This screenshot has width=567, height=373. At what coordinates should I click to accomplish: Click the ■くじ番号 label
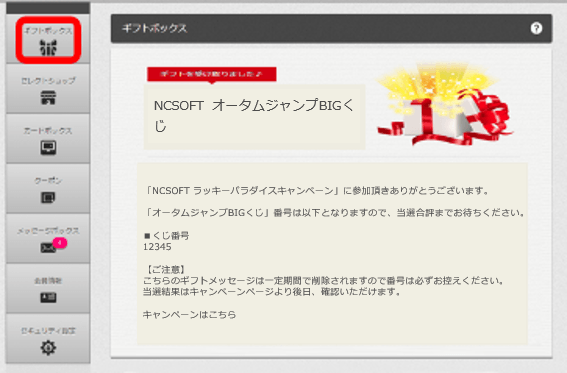[166, 236]
